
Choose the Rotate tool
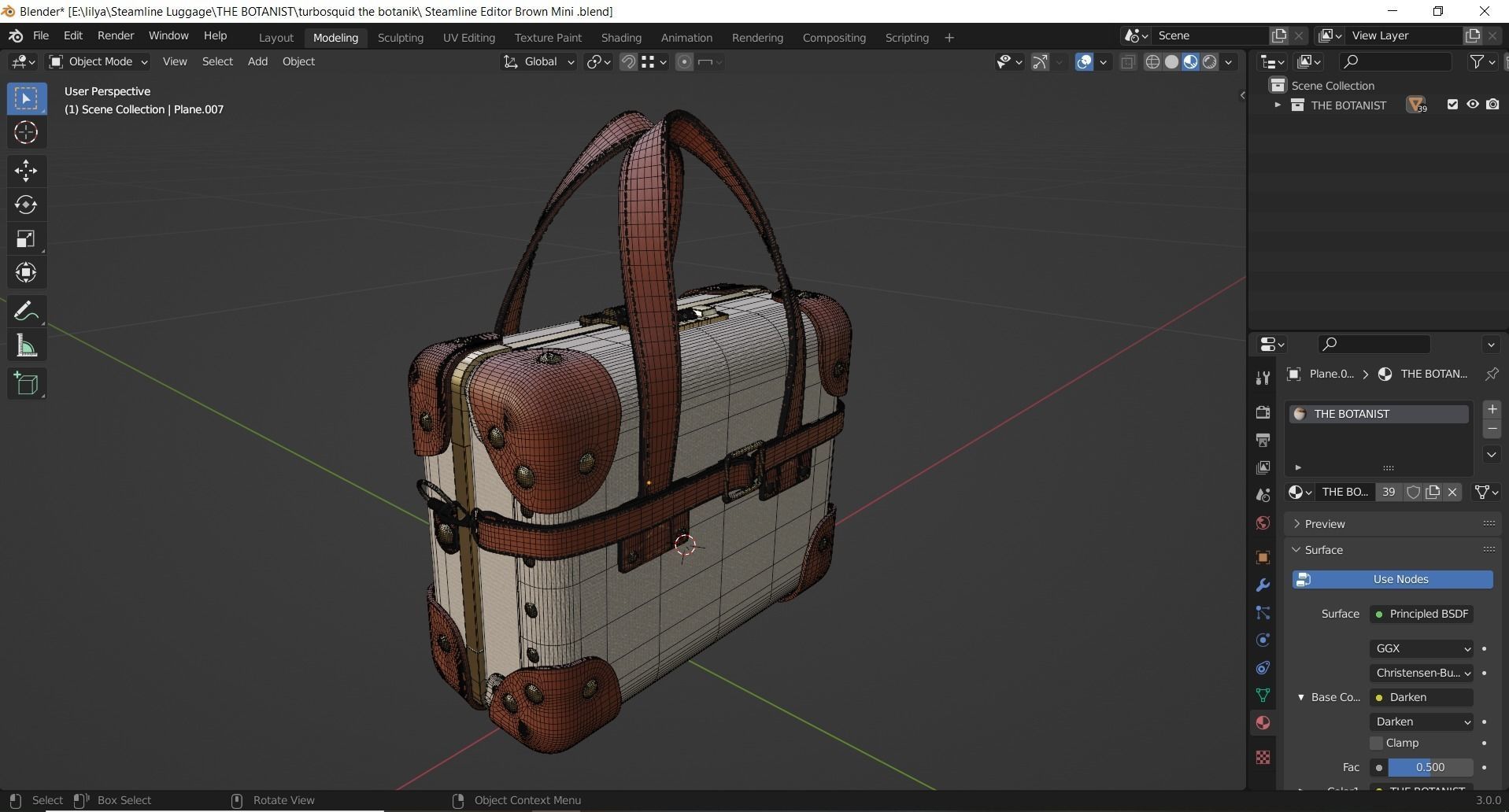point(26,205)
